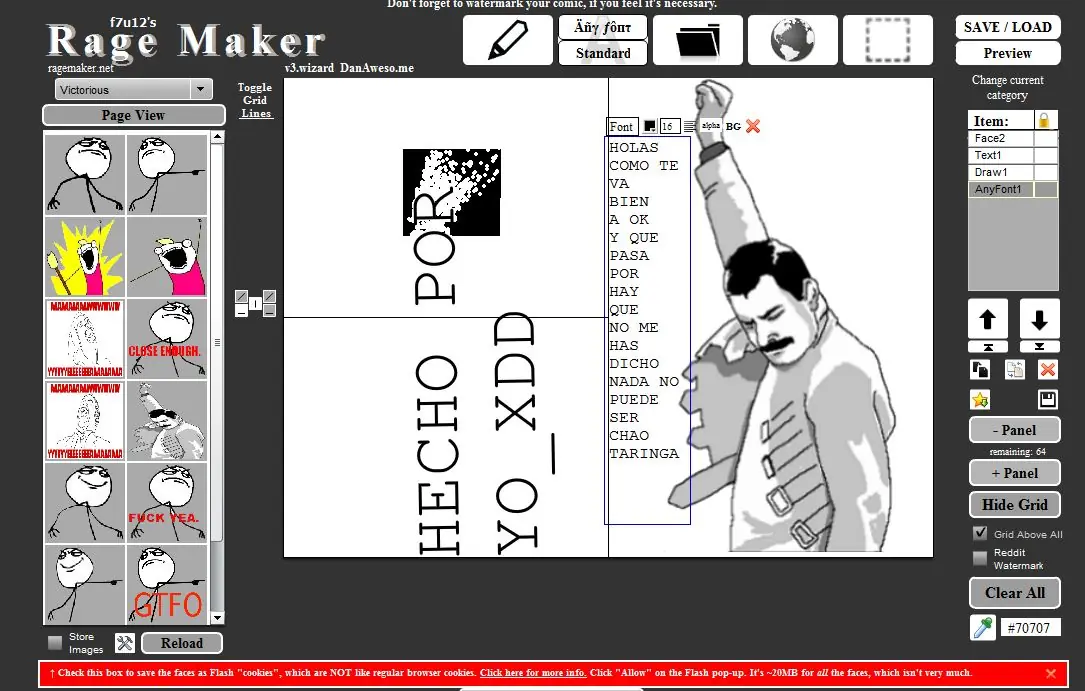This screenshot has height=691, width=1085.
Task: Click the face list scroll down arrow
Action: (217, 618)
